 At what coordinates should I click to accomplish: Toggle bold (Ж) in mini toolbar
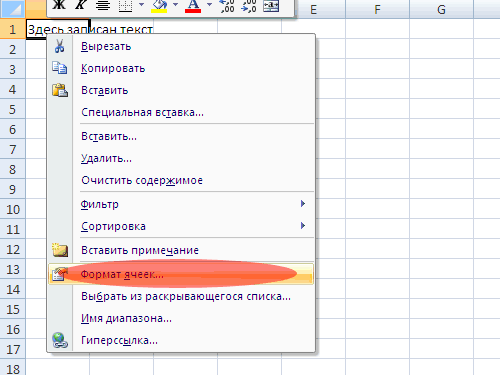coord(59,5)
